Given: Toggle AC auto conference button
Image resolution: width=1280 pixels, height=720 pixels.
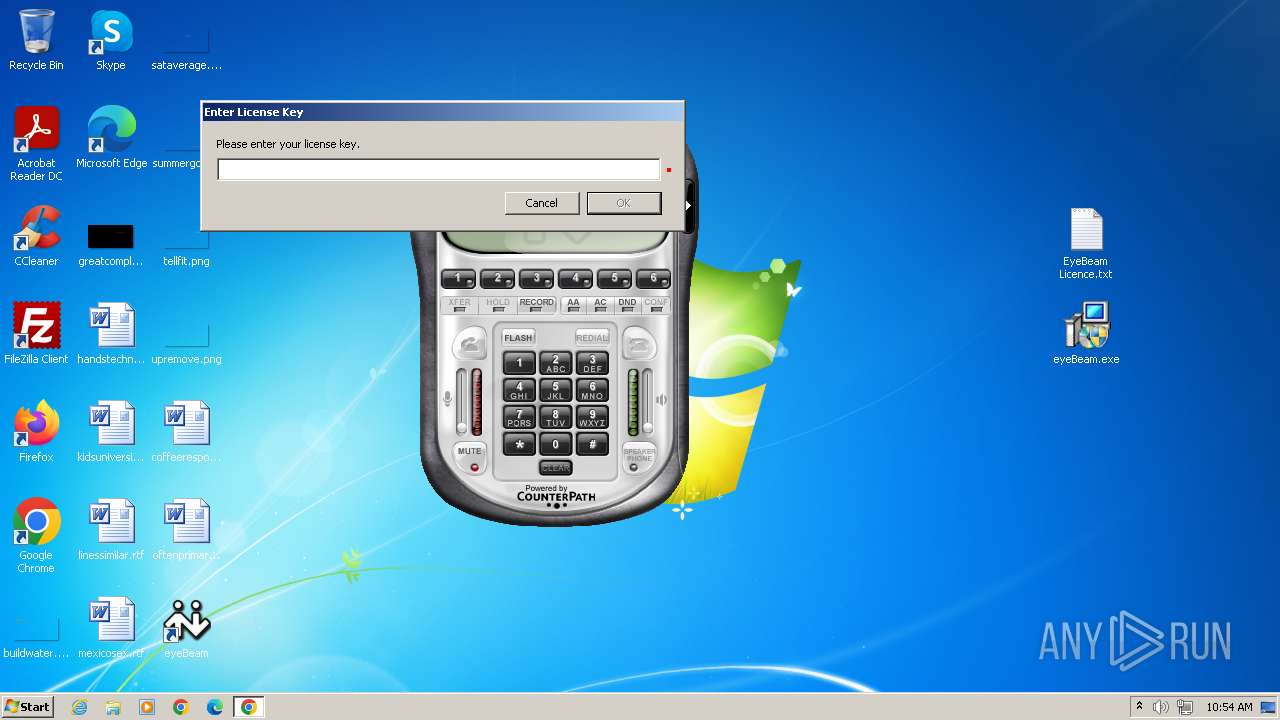Looking at the screenshot, I should click(x=600, y=305).
